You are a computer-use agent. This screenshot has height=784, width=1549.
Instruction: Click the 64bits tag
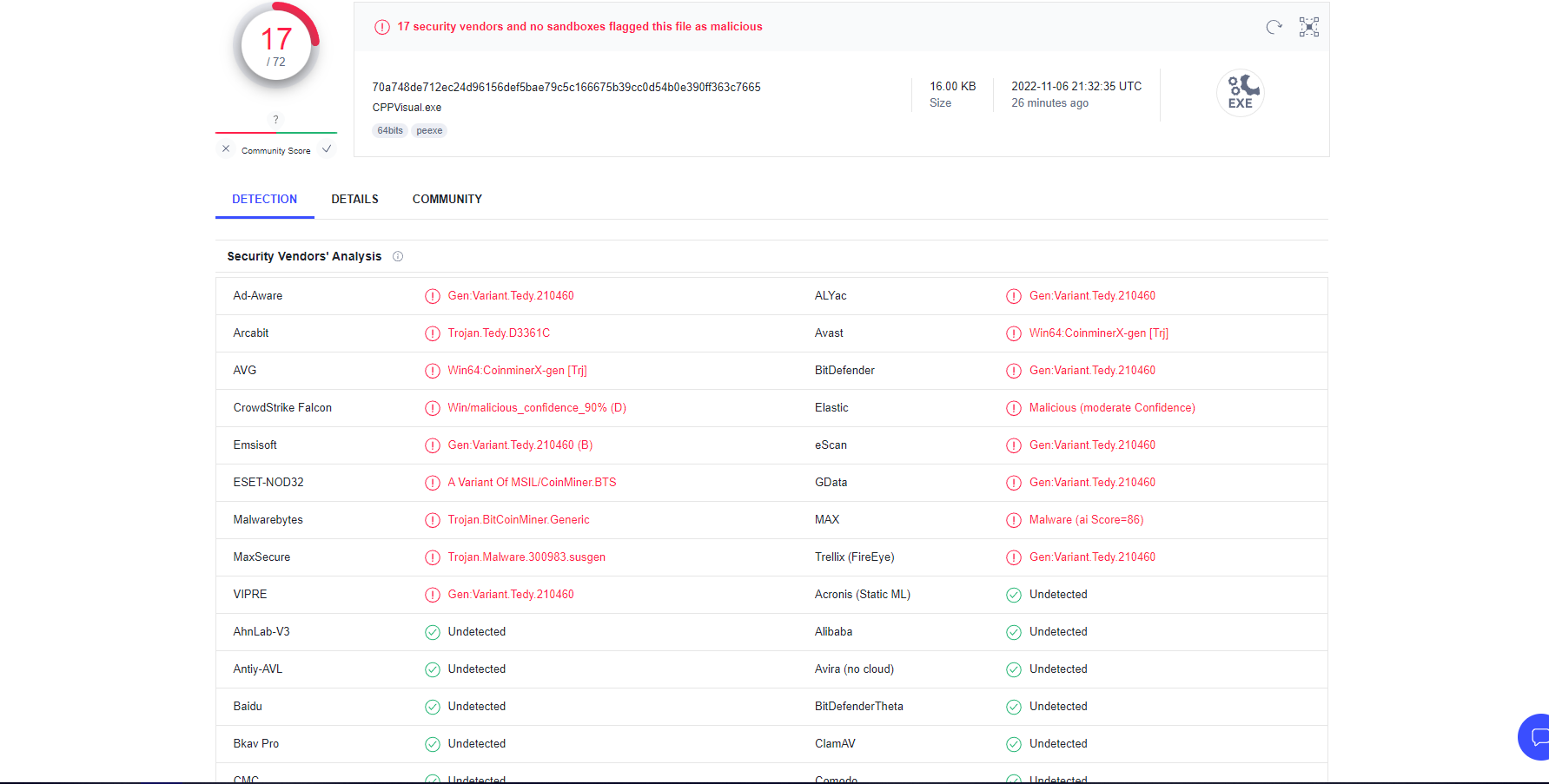pos(390,131)
